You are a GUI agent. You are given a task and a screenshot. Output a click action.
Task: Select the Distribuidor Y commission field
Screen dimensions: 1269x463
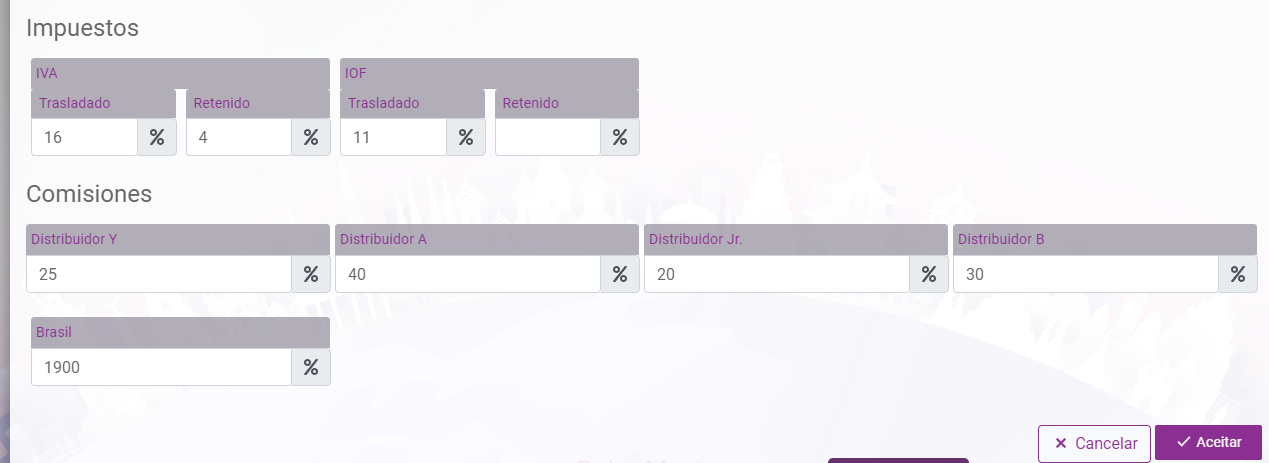[159, 274]
